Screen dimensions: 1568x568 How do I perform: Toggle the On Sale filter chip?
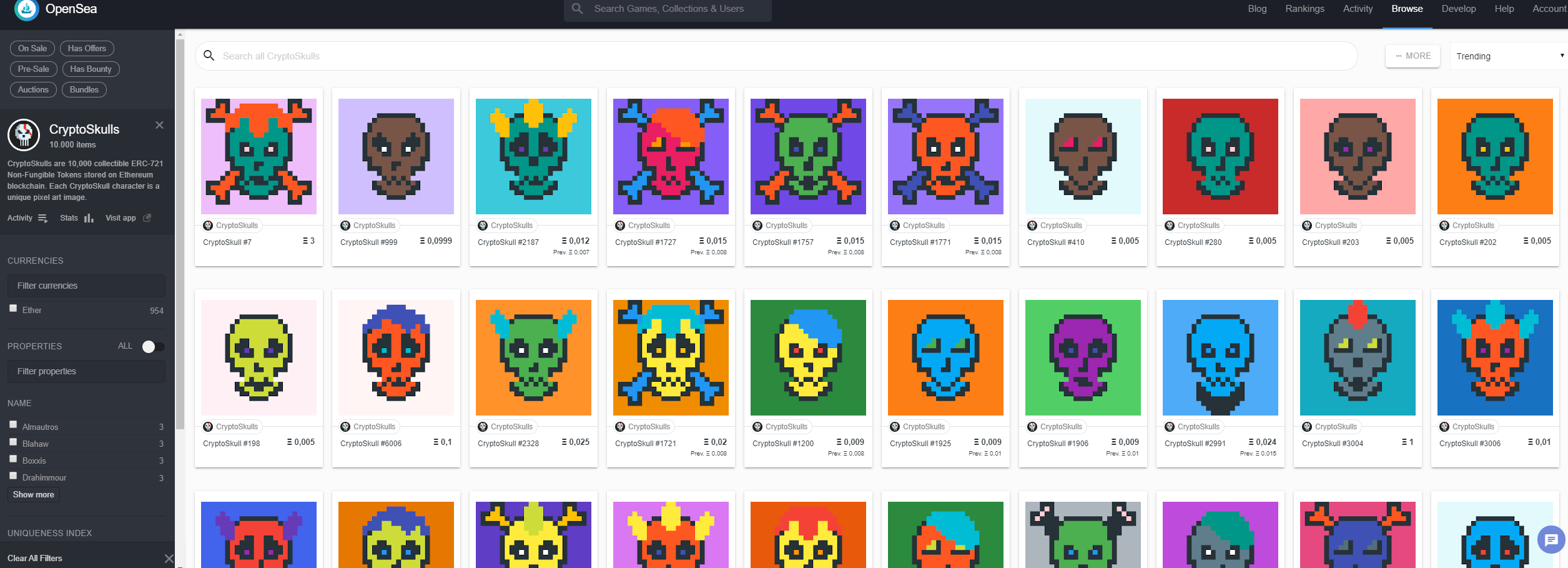32,48
